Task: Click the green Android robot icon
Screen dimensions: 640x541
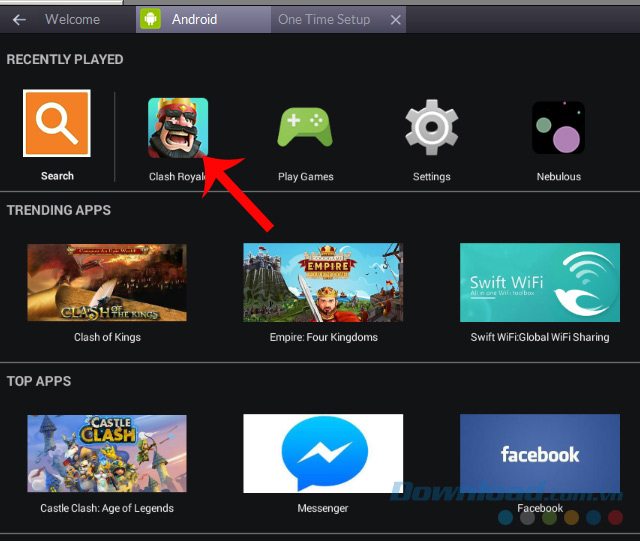Action: [x=151, y=19]
